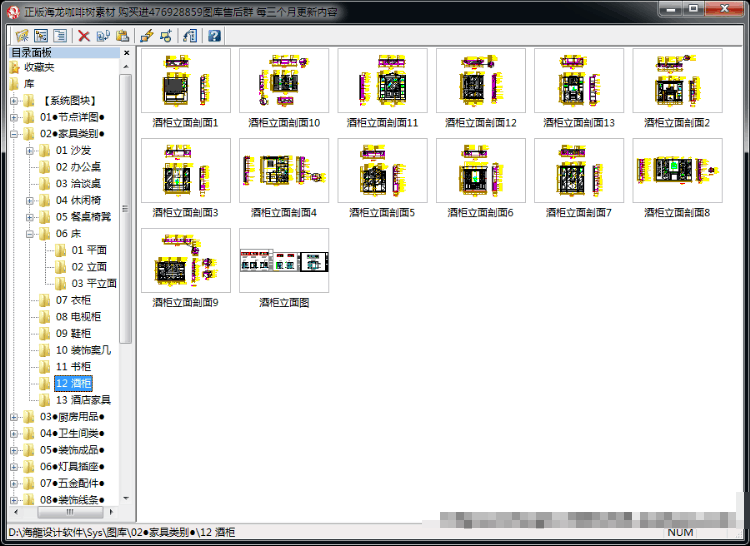Viewport: 750px width, 546px height.
Task: Collapse the 02●家具类别● tree node
Action: pyautogui.click(x=14, y=134)
